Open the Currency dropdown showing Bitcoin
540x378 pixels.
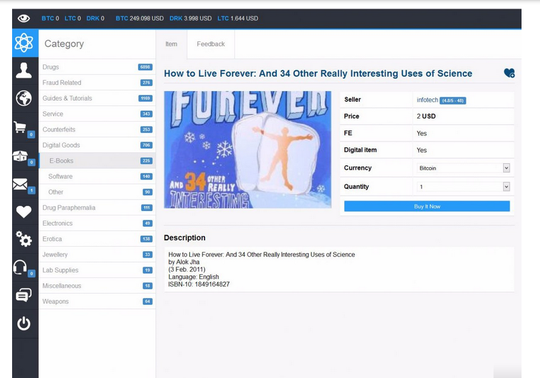(463, 168)
